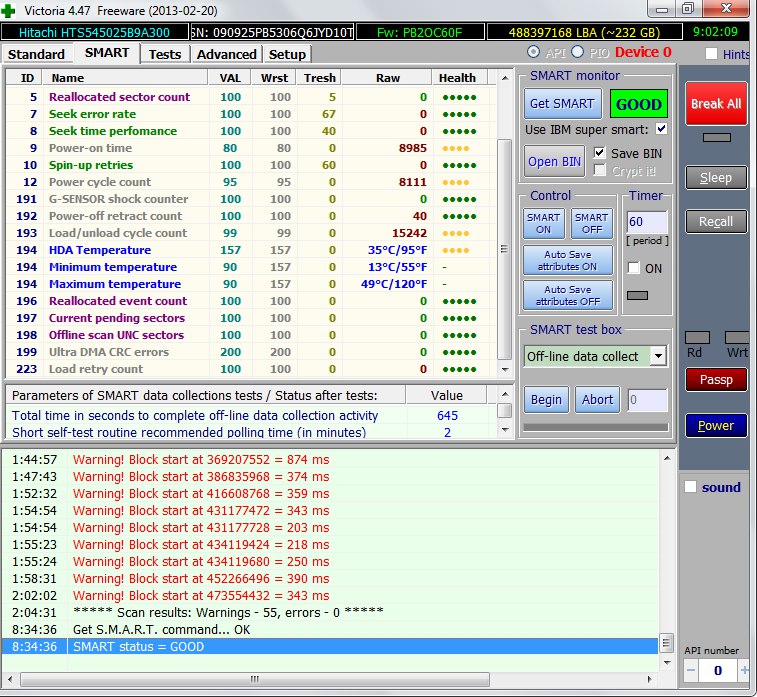The width and height of the screenshot is (757, 697).
Task: Click the minus button under API number
Action: pyautogui.click(x=692, y=669)
